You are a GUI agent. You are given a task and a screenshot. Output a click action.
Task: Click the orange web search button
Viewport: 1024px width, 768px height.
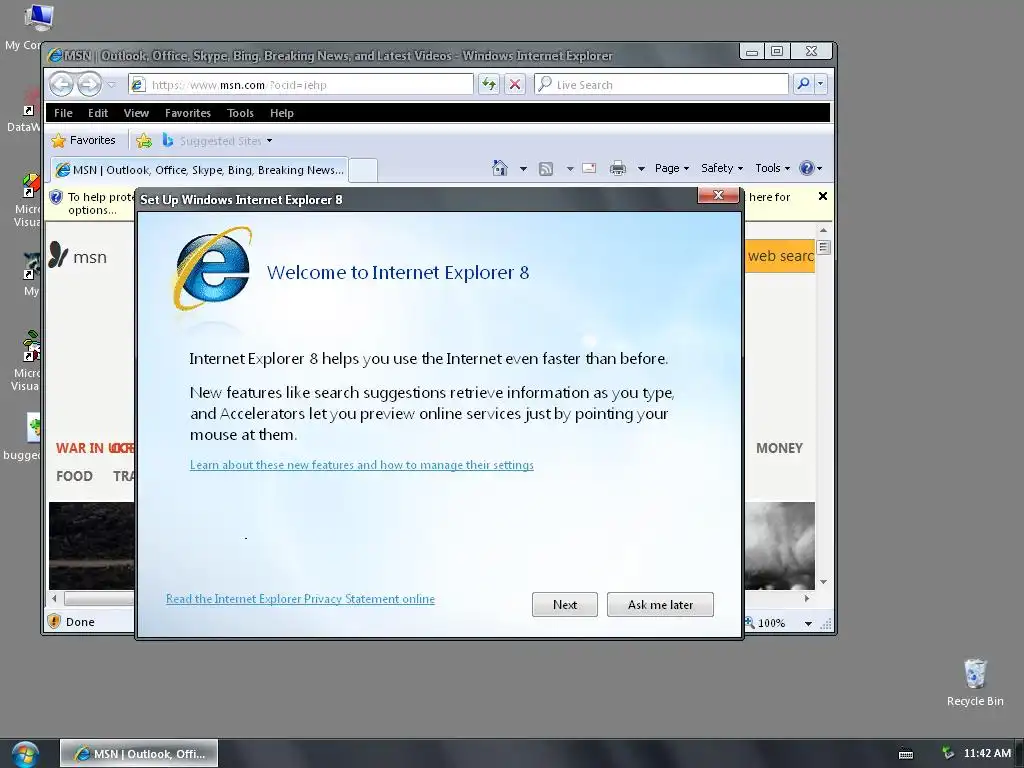780,256
